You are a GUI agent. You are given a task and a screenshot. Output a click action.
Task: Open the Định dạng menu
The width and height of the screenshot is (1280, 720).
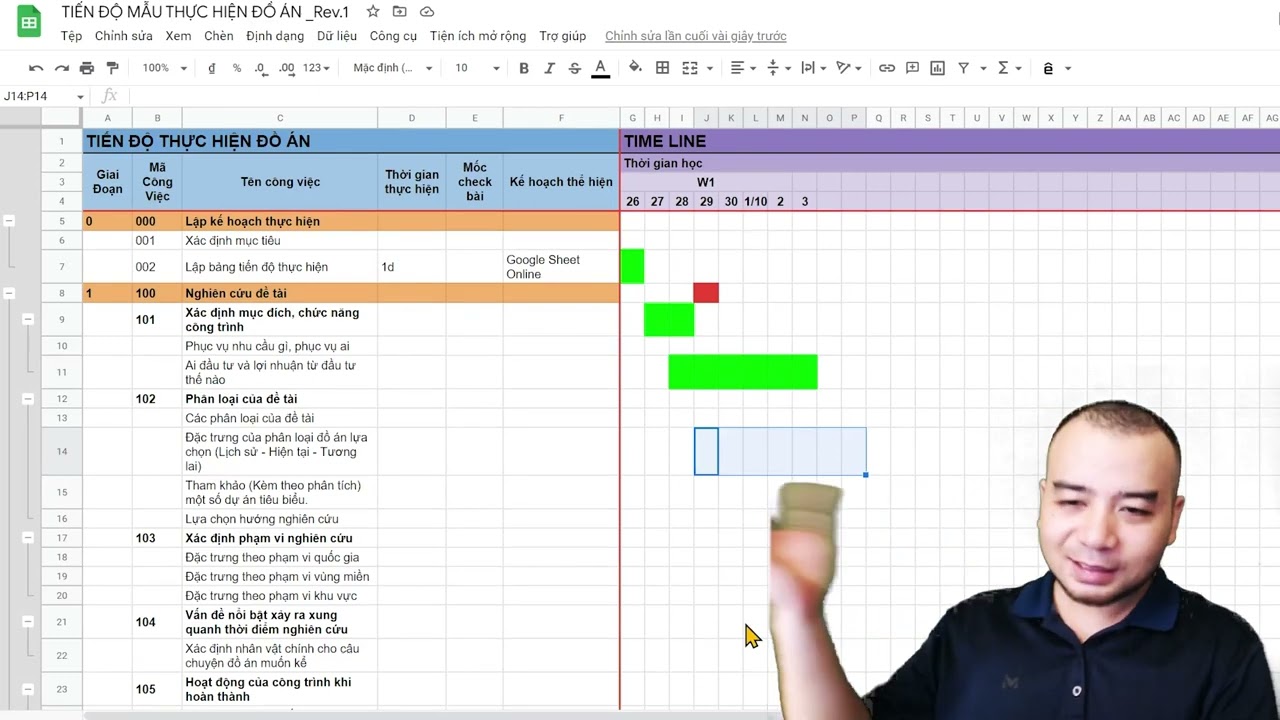pyautogui.click(x=275, y=36)
